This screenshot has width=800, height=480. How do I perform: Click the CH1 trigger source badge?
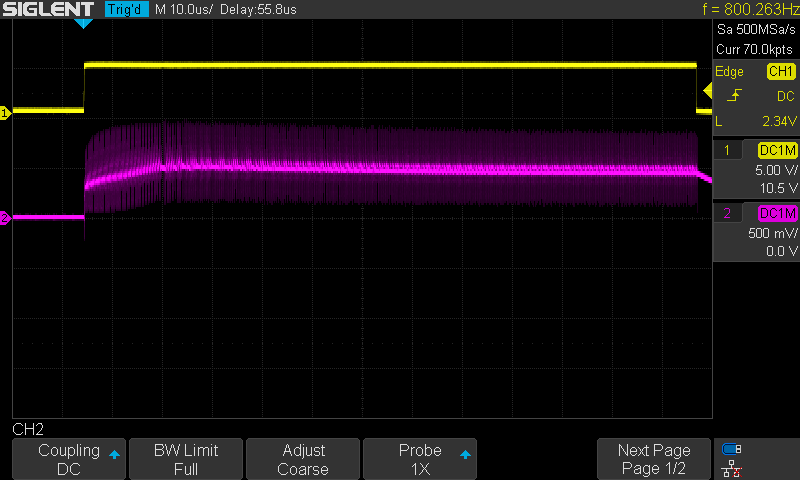(x=781, y=71)
